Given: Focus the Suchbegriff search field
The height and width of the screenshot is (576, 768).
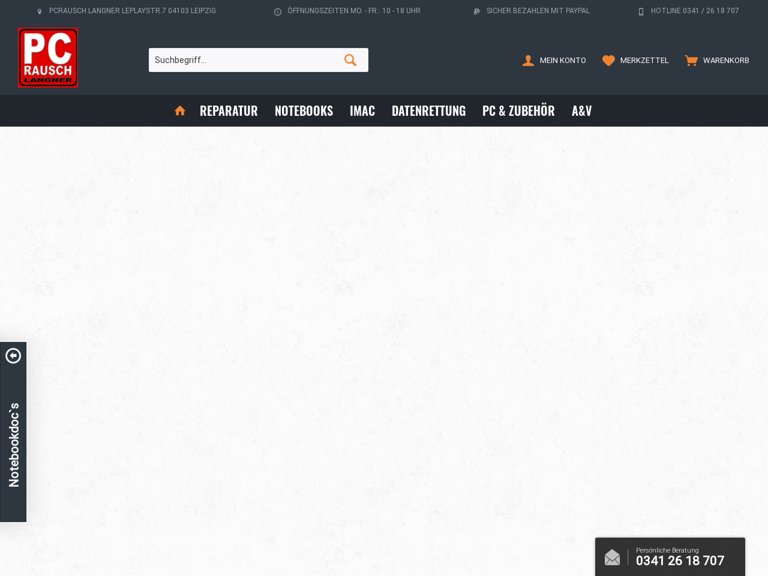Looking at the screenshot, I should click(x=259, y=60).
